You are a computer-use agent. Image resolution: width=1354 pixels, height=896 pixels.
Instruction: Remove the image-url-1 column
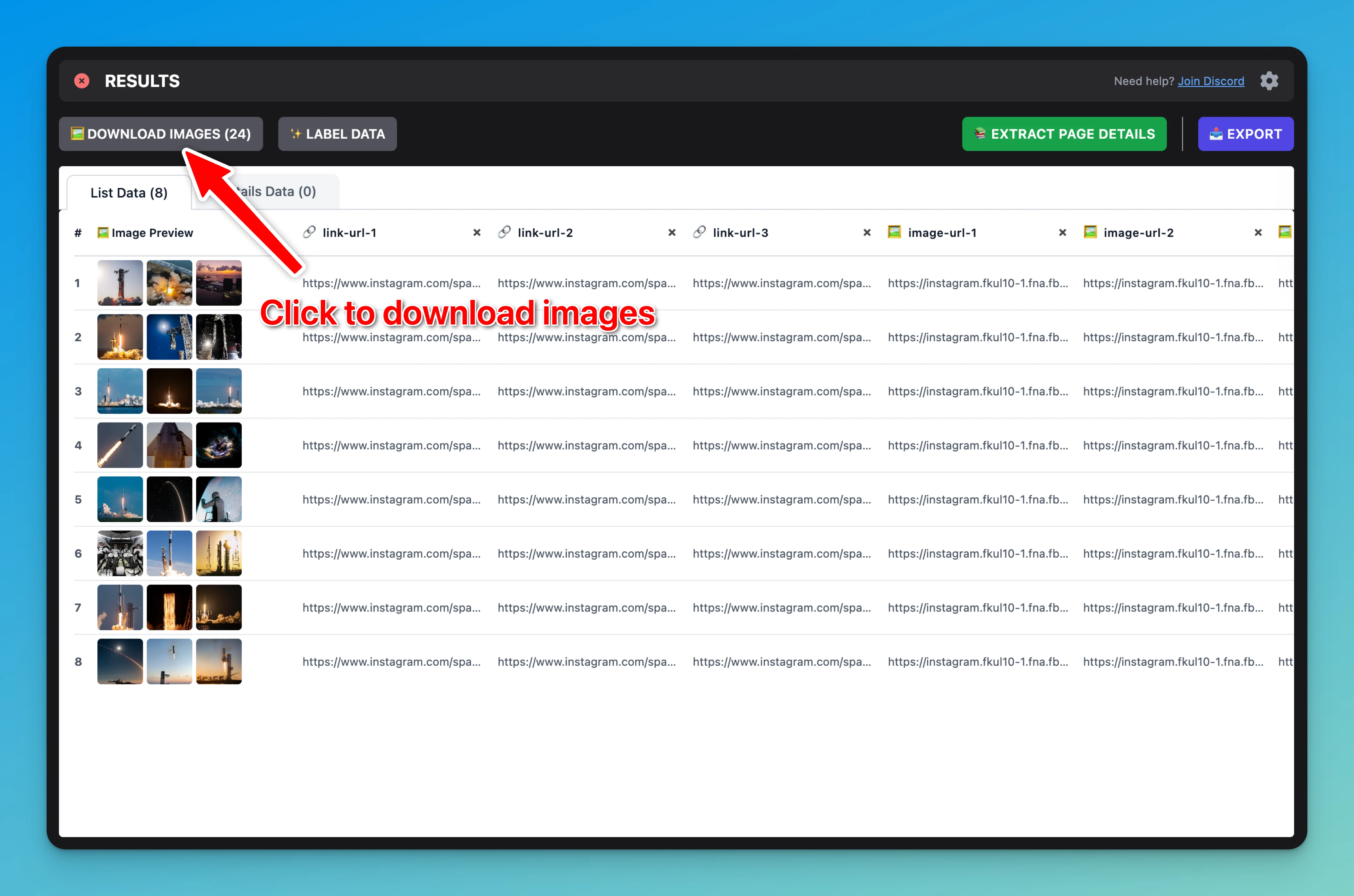coord(1062,233)
